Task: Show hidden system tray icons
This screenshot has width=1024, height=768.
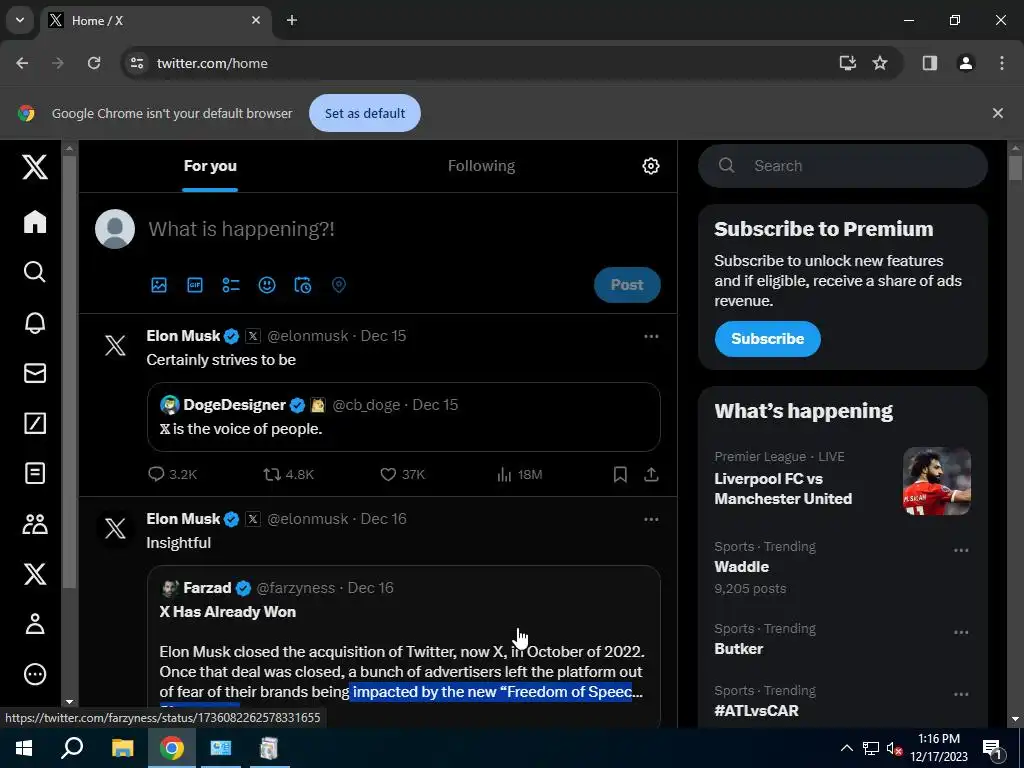Action: pyautogui.click(x=846, y=748)
